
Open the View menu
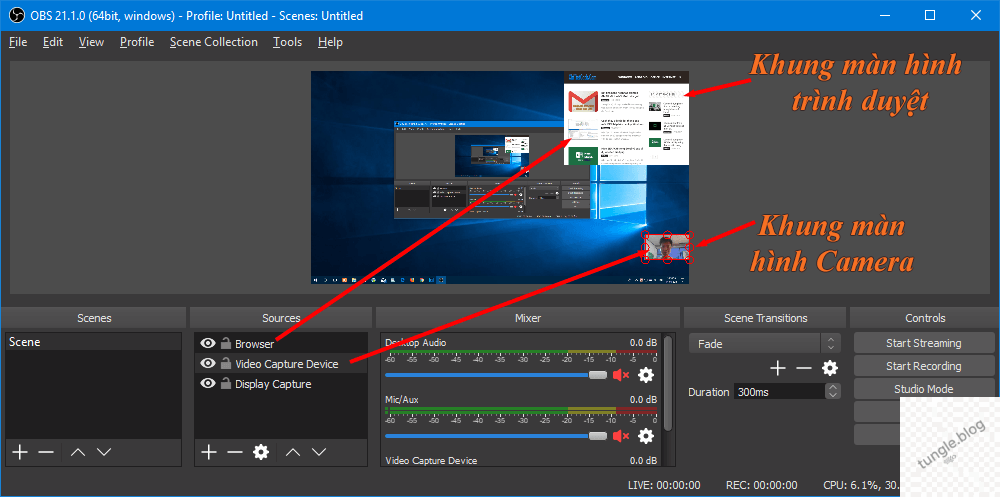coord(91,42)
